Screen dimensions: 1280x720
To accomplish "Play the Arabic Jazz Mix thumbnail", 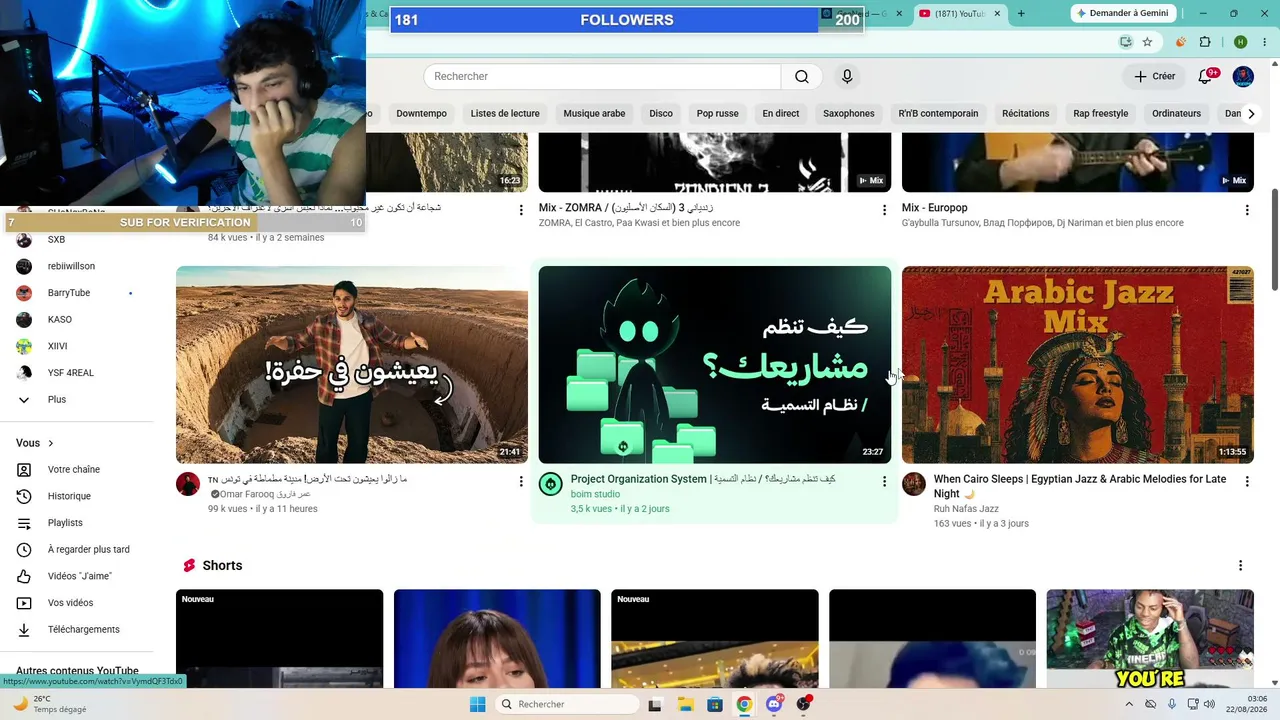I will point(1078,365).
